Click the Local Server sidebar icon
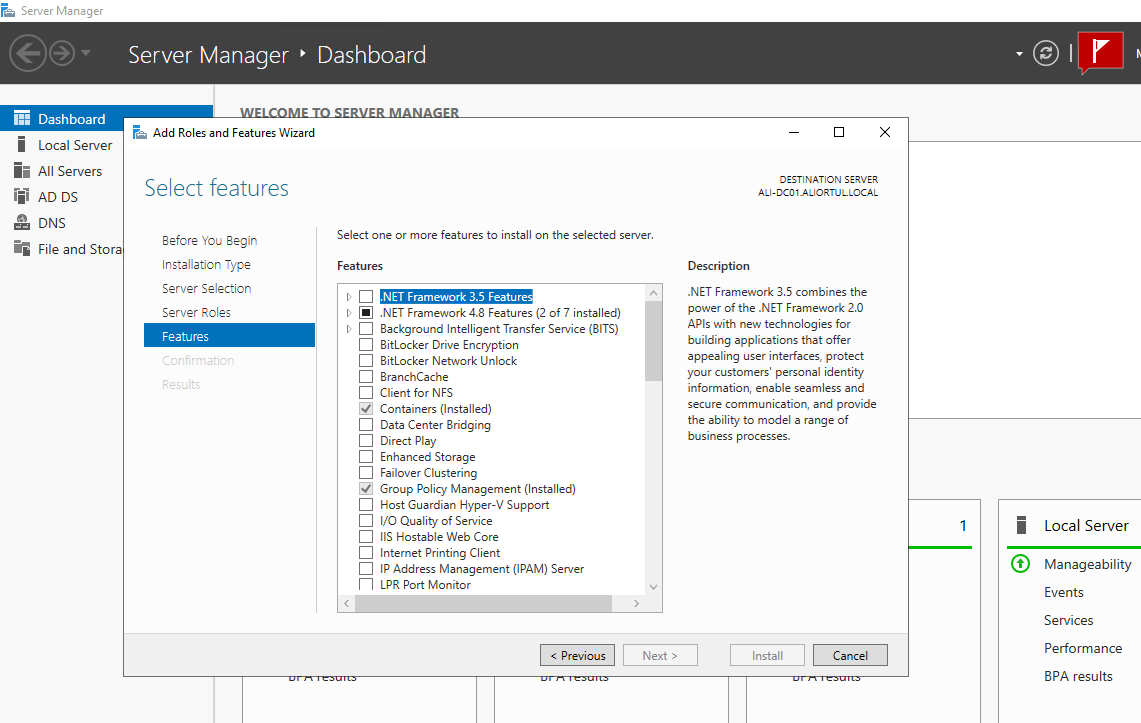Image resolution: width=1141 pixels, height=723 pixels. 22,145
